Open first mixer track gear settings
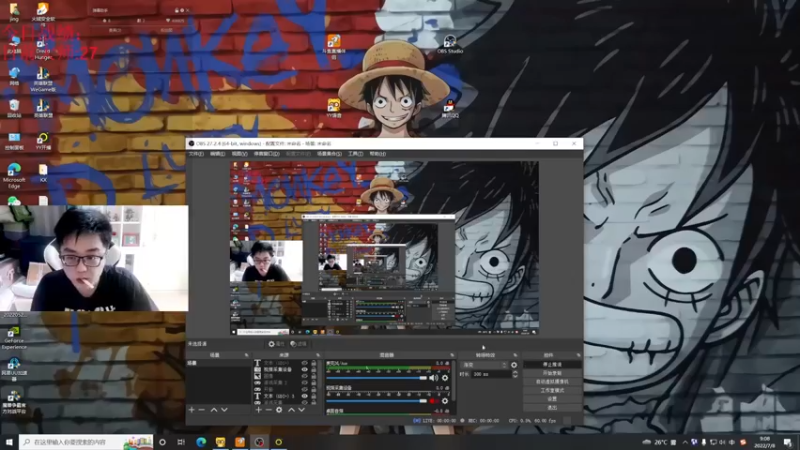Image resolution: width=800 pixels, height=450 pixels. [445, 378]
